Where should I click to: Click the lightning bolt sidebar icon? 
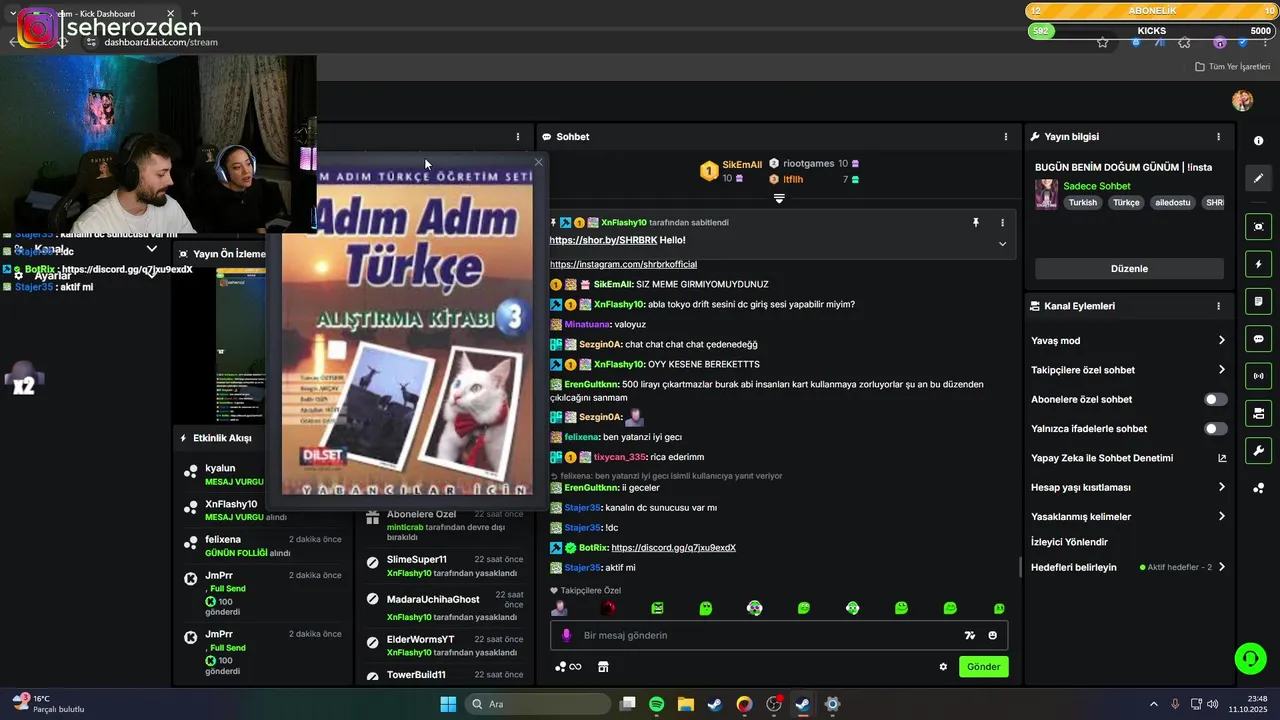click(1258, 264)
